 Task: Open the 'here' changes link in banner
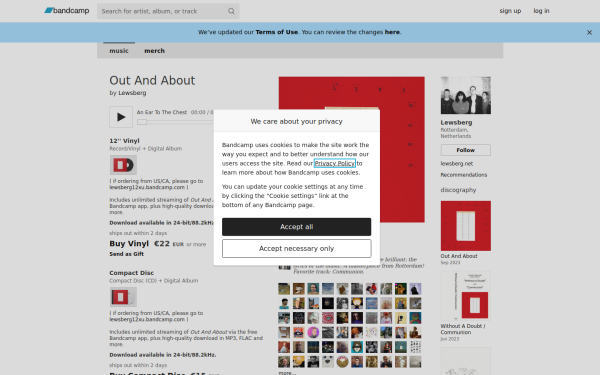(392, 32)
